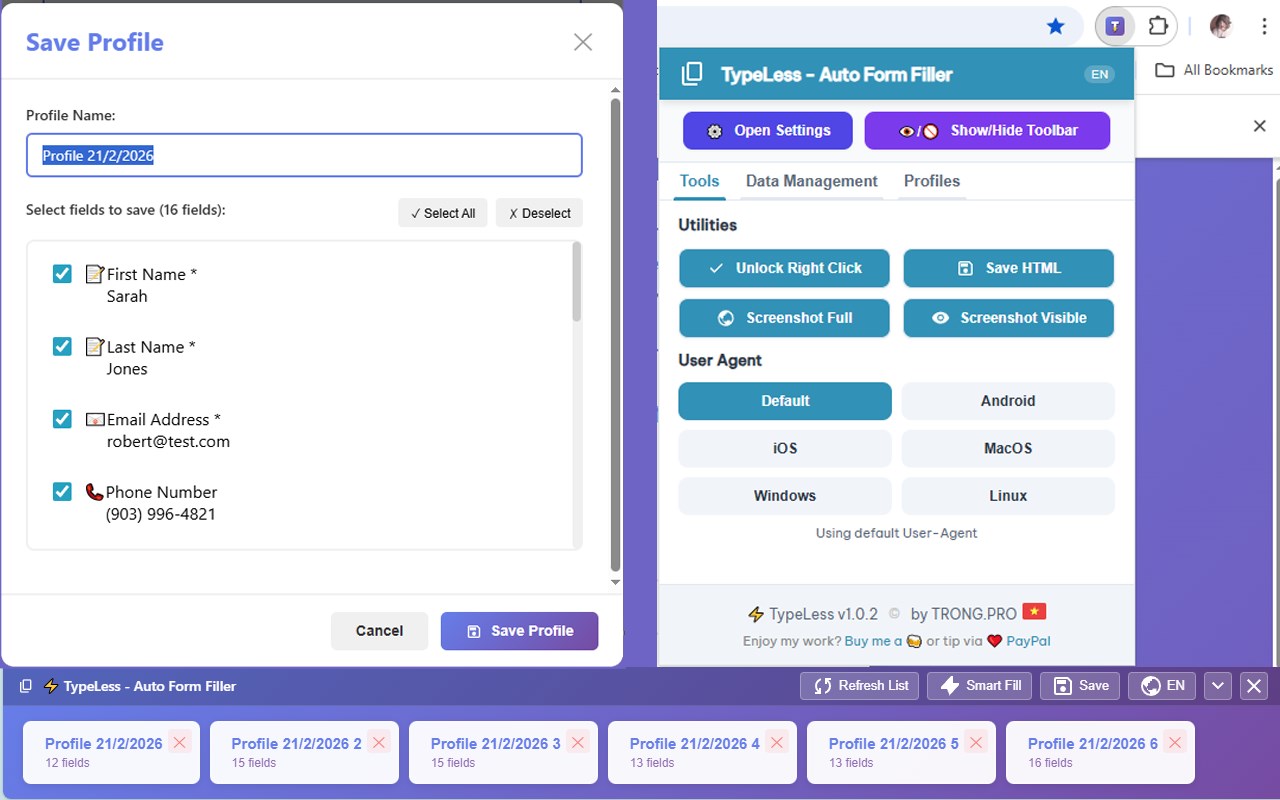The image size is (1280, 800).
Task: Click Show/Hide Toolbar button
Action: 988,131
